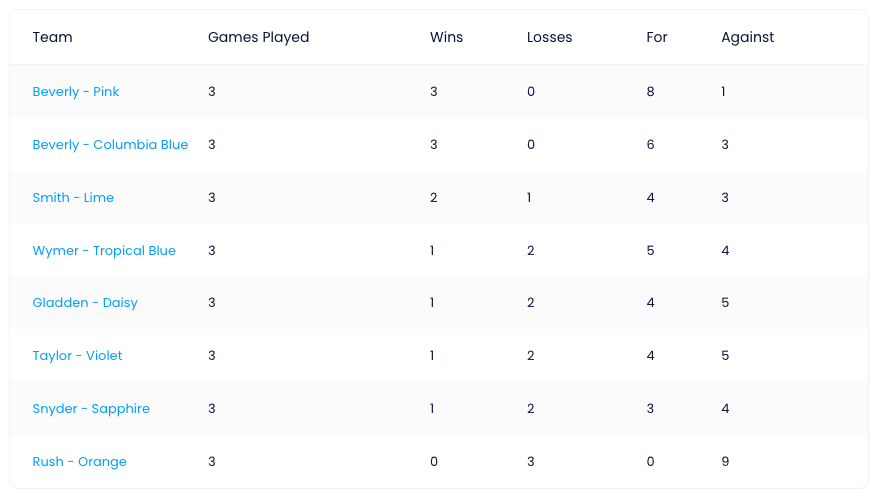Click the Wins column header
Screen dimensions: 879x497
(x=446, y=37)
